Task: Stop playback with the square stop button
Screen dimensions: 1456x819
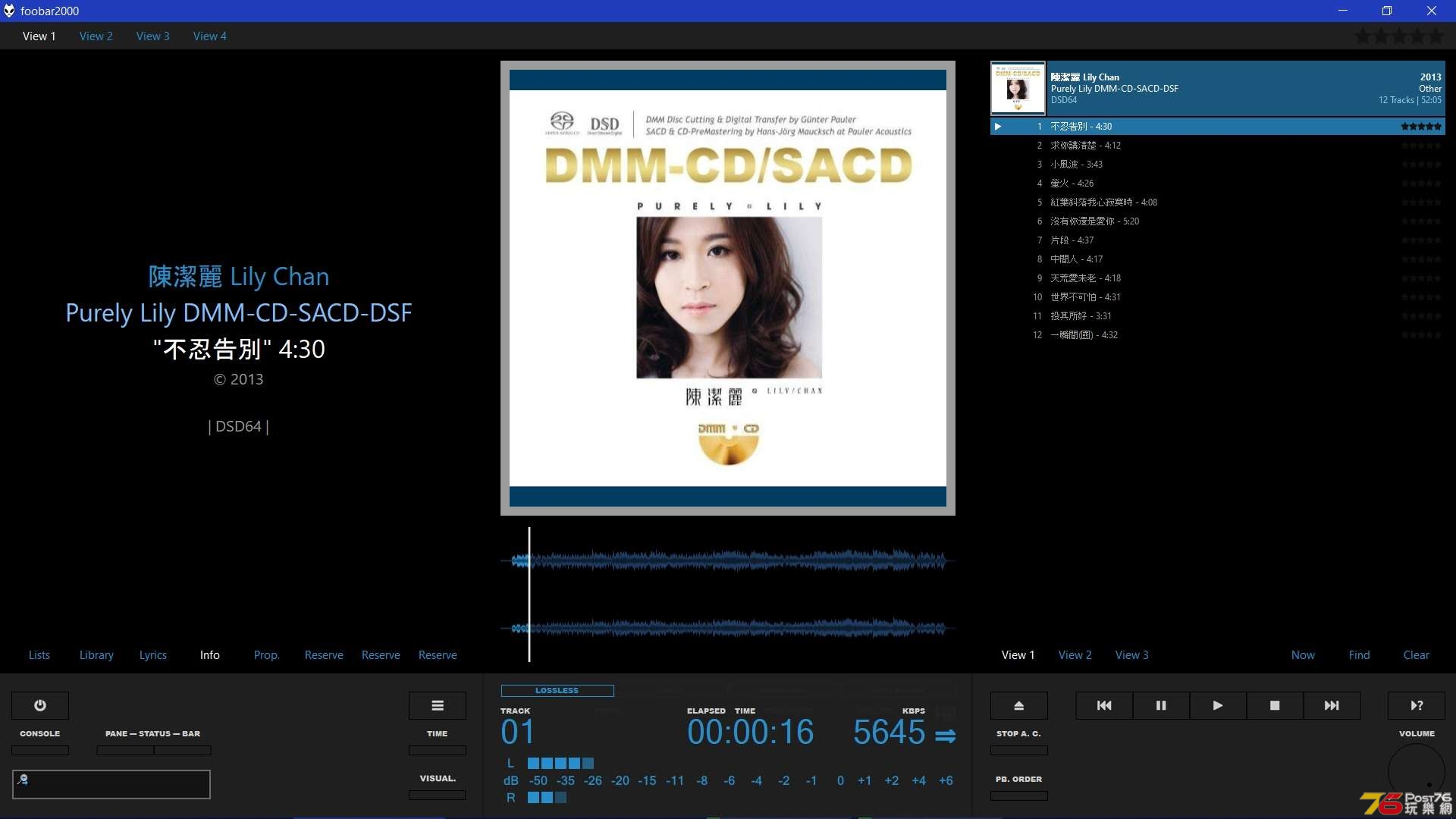Action: (1275, 705)
